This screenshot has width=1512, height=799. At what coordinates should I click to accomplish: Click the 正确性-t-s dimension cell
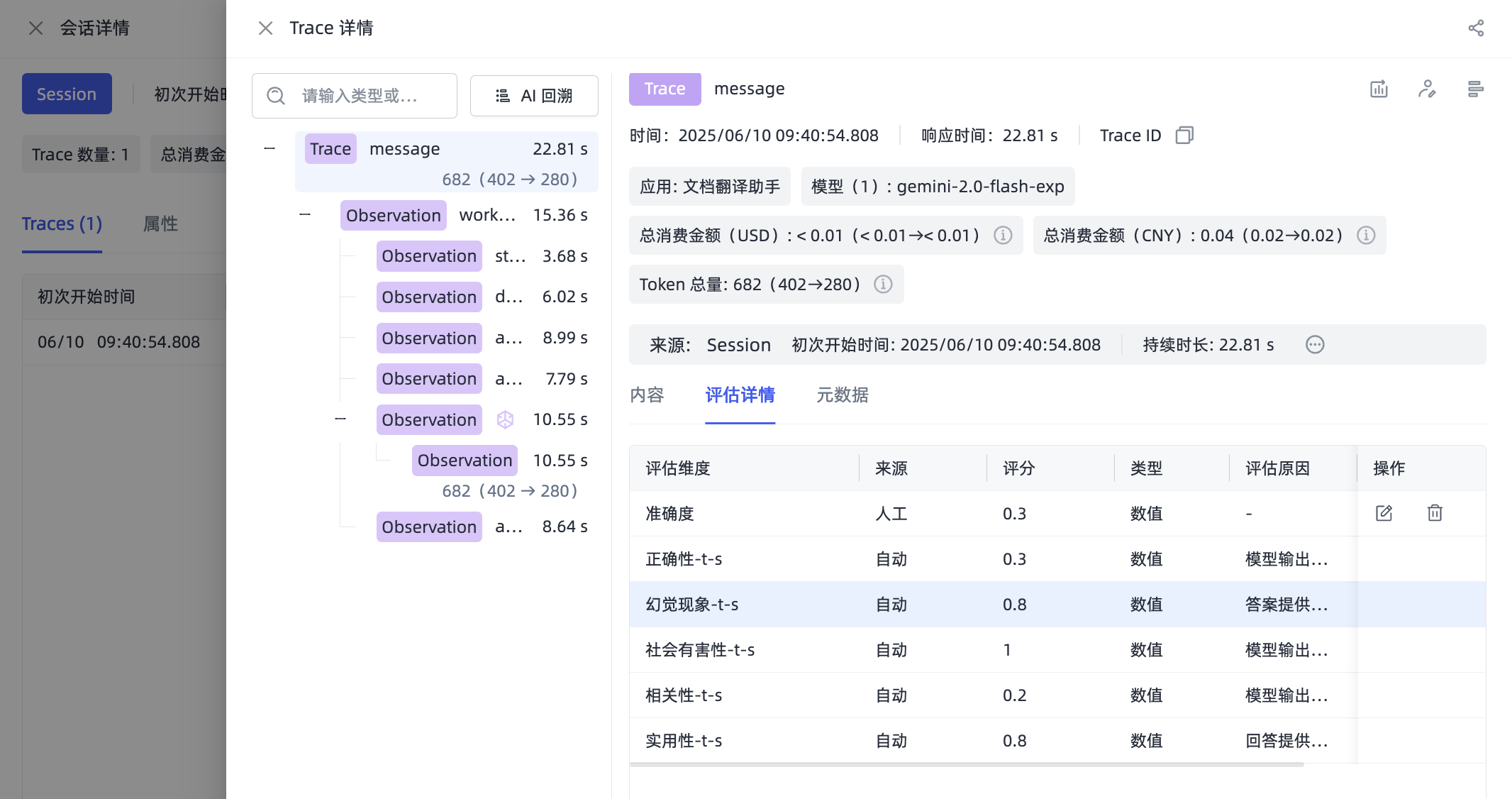[684, 559]
